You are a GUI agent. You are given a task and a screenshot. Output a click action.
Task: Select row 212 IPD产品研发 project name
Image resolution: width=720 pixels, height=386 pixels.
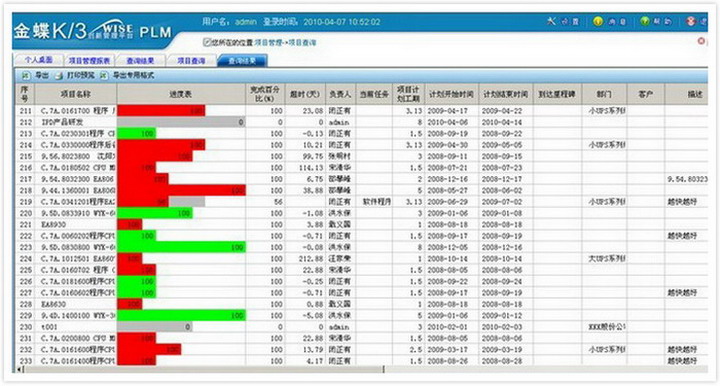pos(62,122)
